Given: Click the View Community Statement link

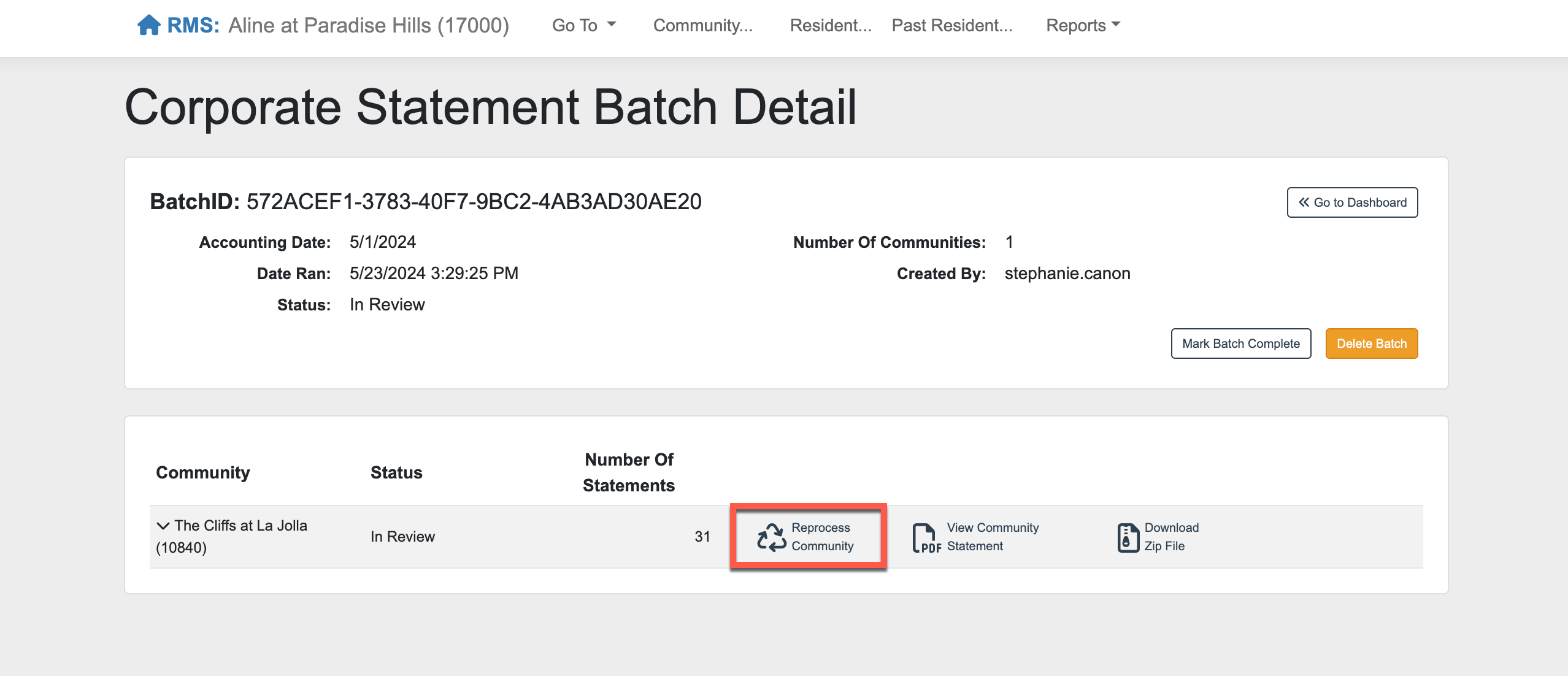Looking at the screenshot, I should (x=992, y=537).
